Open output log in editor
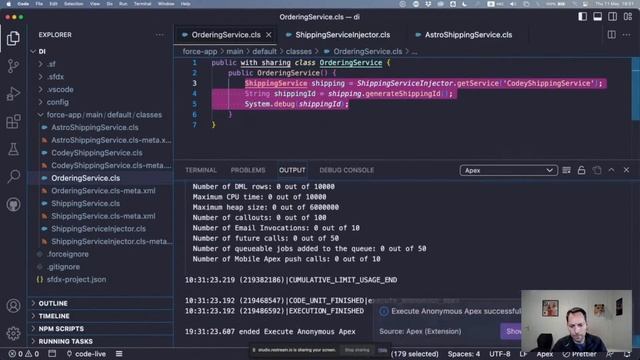The image size is (640, 360). pyautogui.click(x=597, y=170)
